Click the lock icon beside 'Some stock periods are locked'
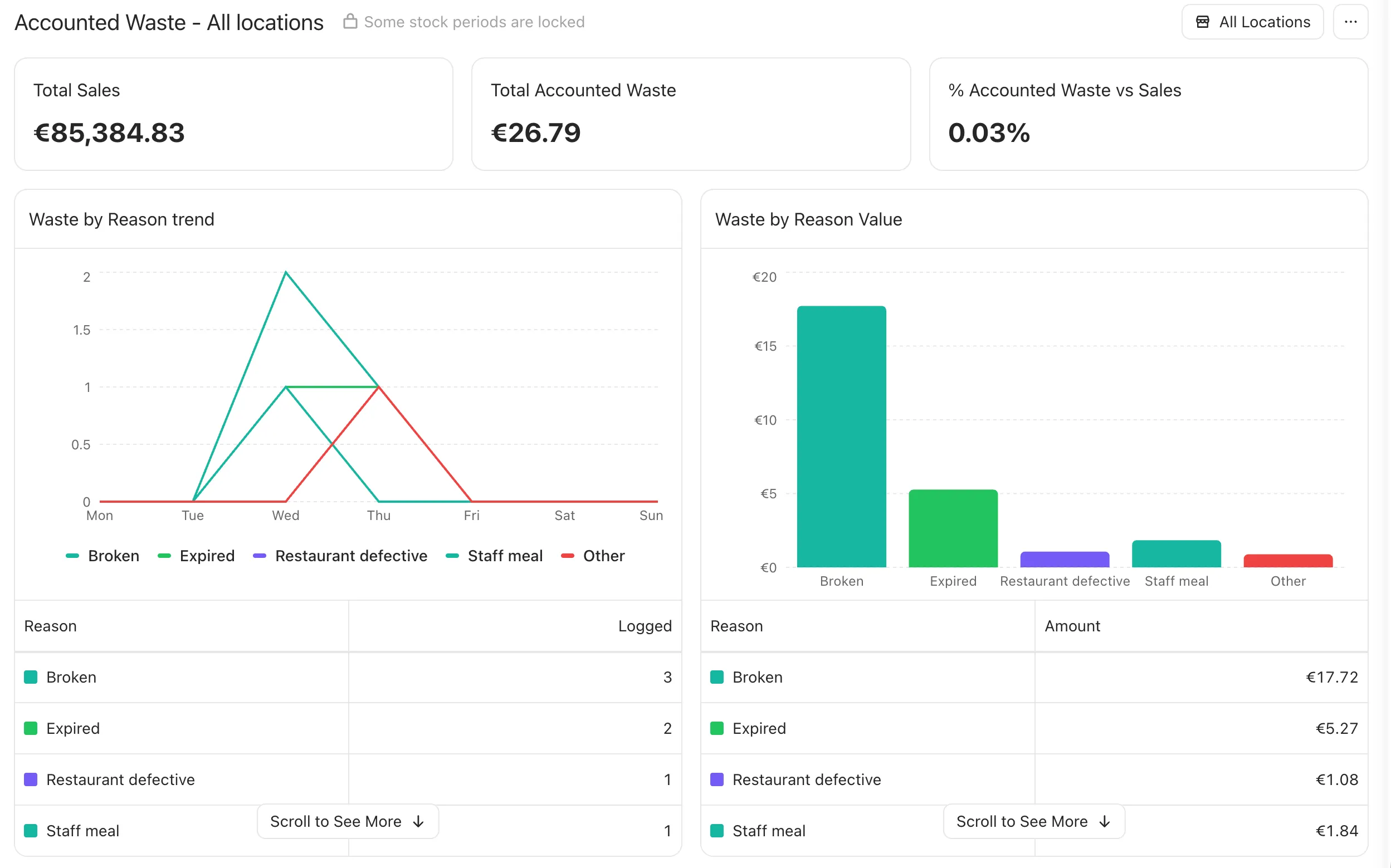The image size is (1391, 868). (350, 21)
